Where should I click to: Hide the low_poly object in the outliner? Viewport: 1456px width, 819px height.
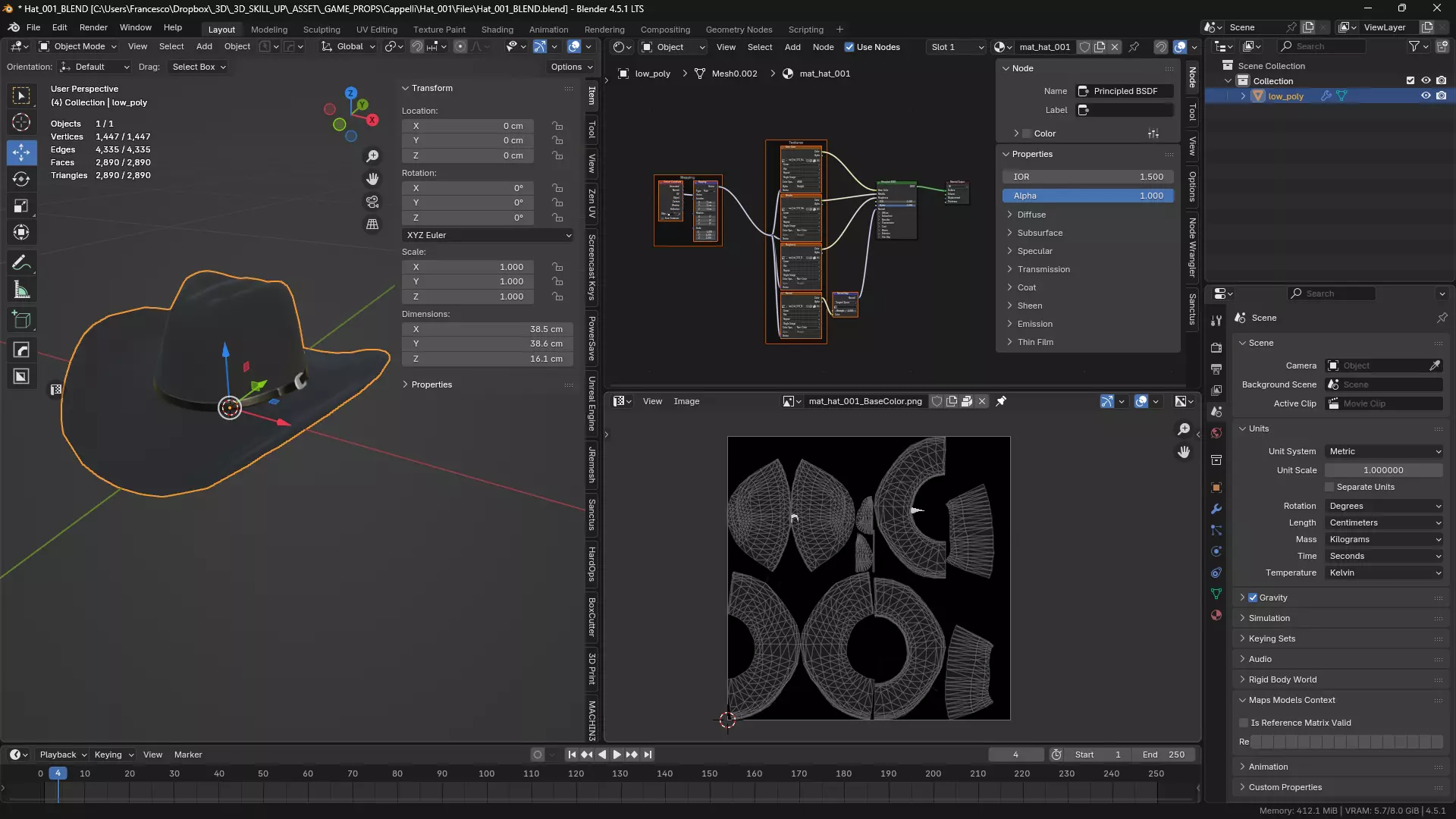(1426, 96)
